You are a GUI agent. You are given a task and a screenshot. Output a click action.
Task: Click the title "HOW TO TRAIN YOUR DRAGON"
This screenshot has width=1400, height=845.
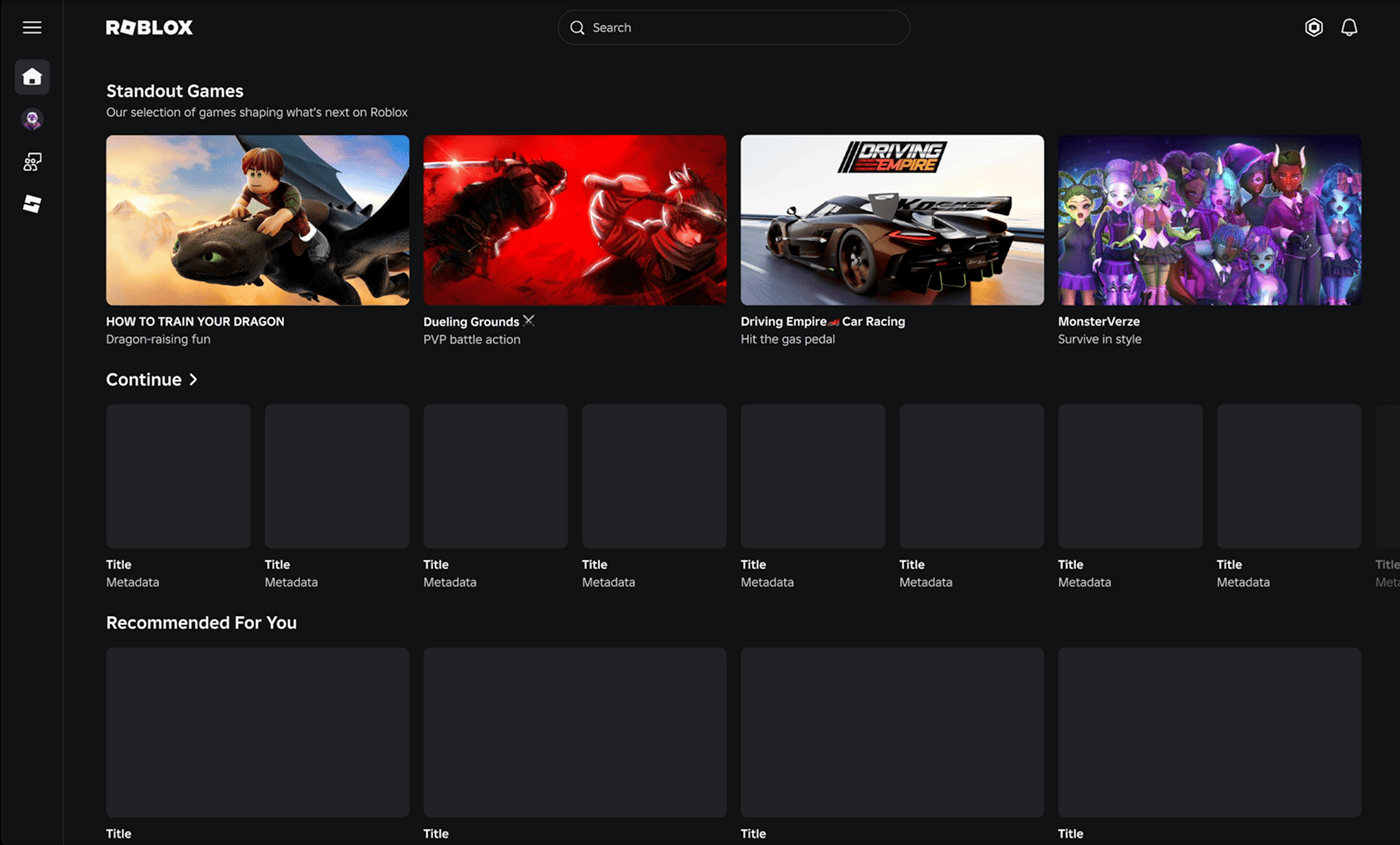pyautogui.click(x=195, y=322)
